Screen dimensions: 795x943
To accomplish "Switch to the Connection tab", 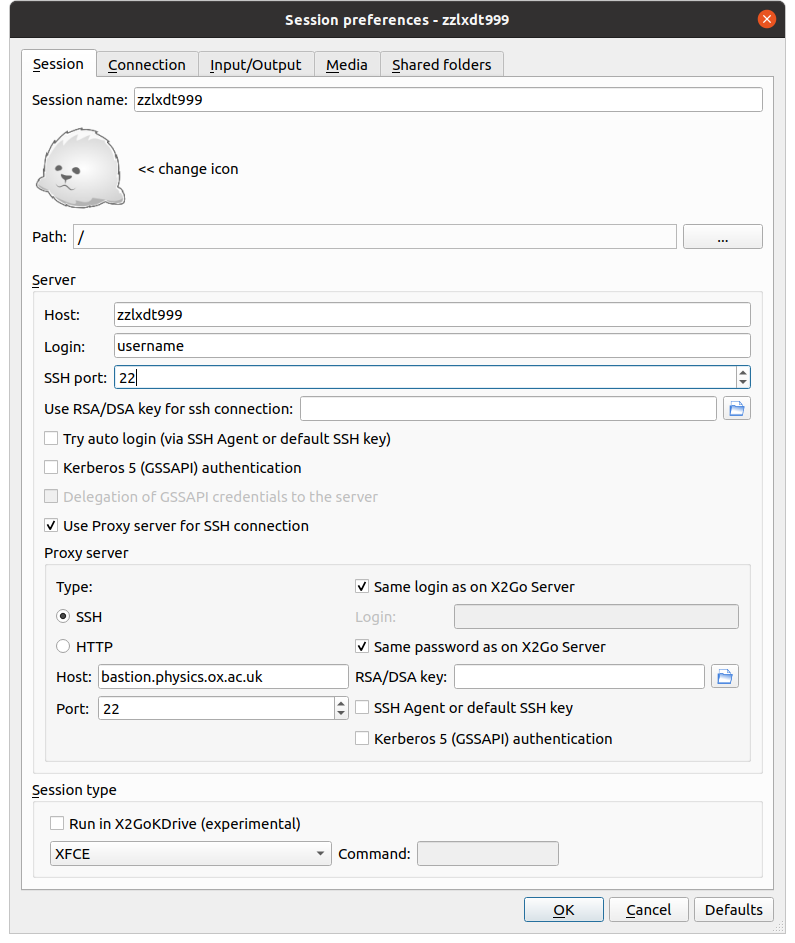I will click(146, 64).
